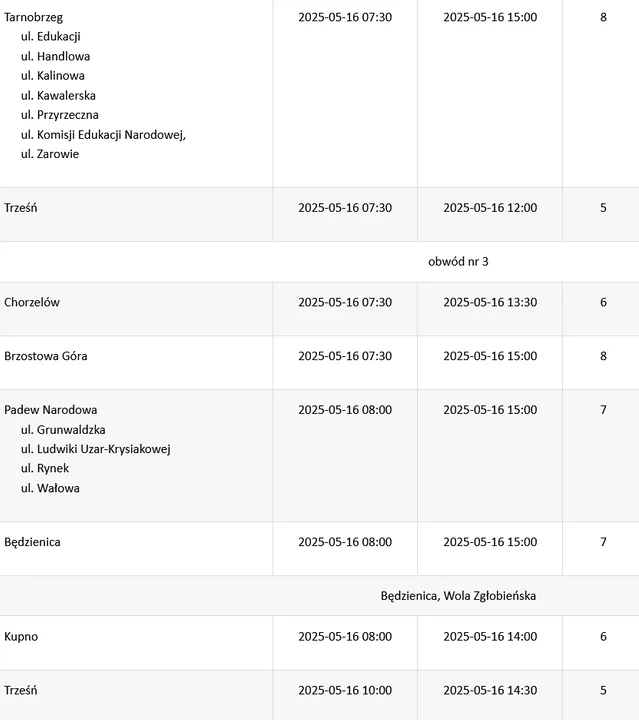Select the Padew Narodowa locality name
Viewport: 639px width, 720px height.
pos(50,410)
